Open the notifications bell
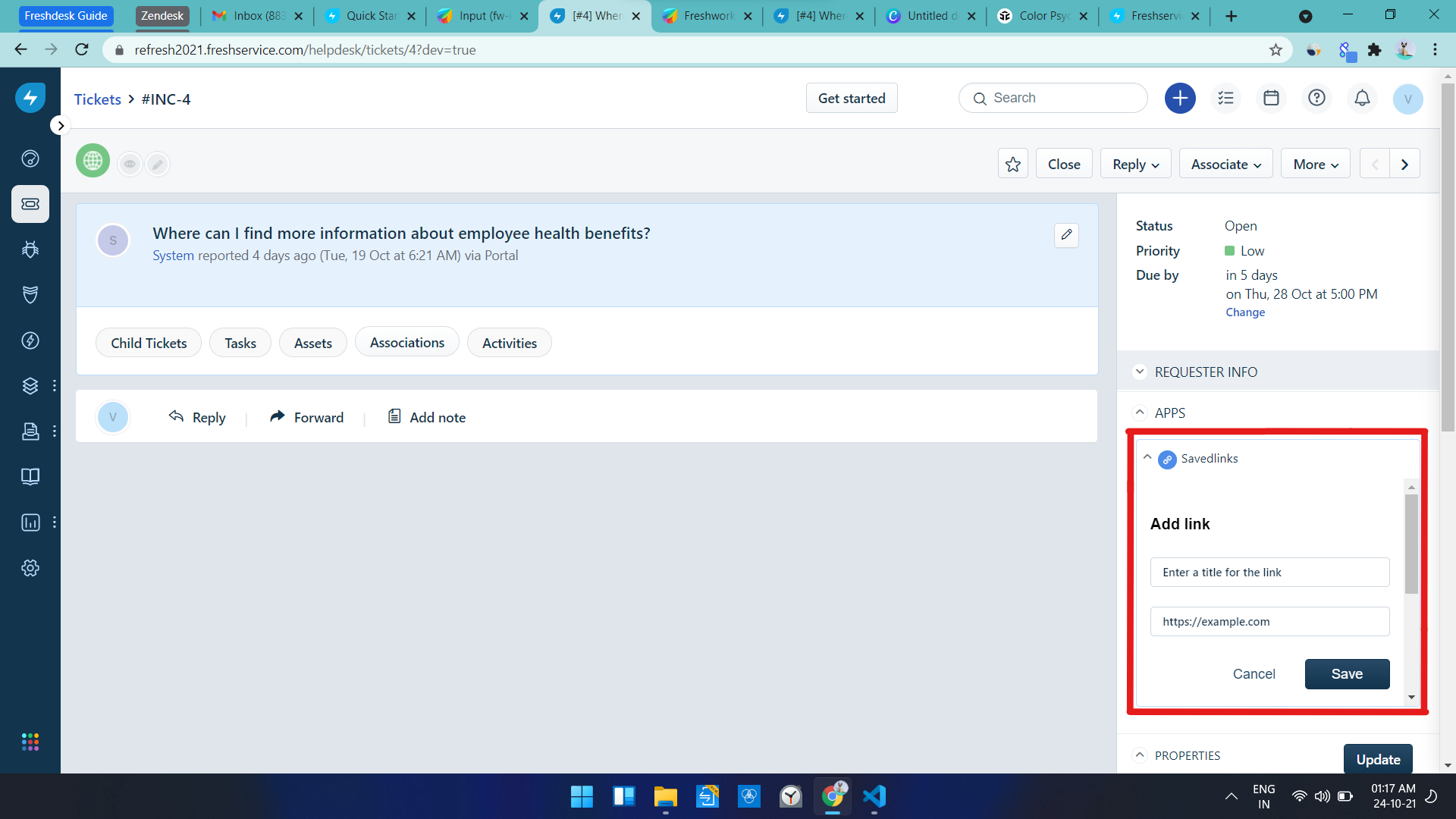Image resolution: width=1456 pixels, height=819 pixels. [x=1362, y=98]
